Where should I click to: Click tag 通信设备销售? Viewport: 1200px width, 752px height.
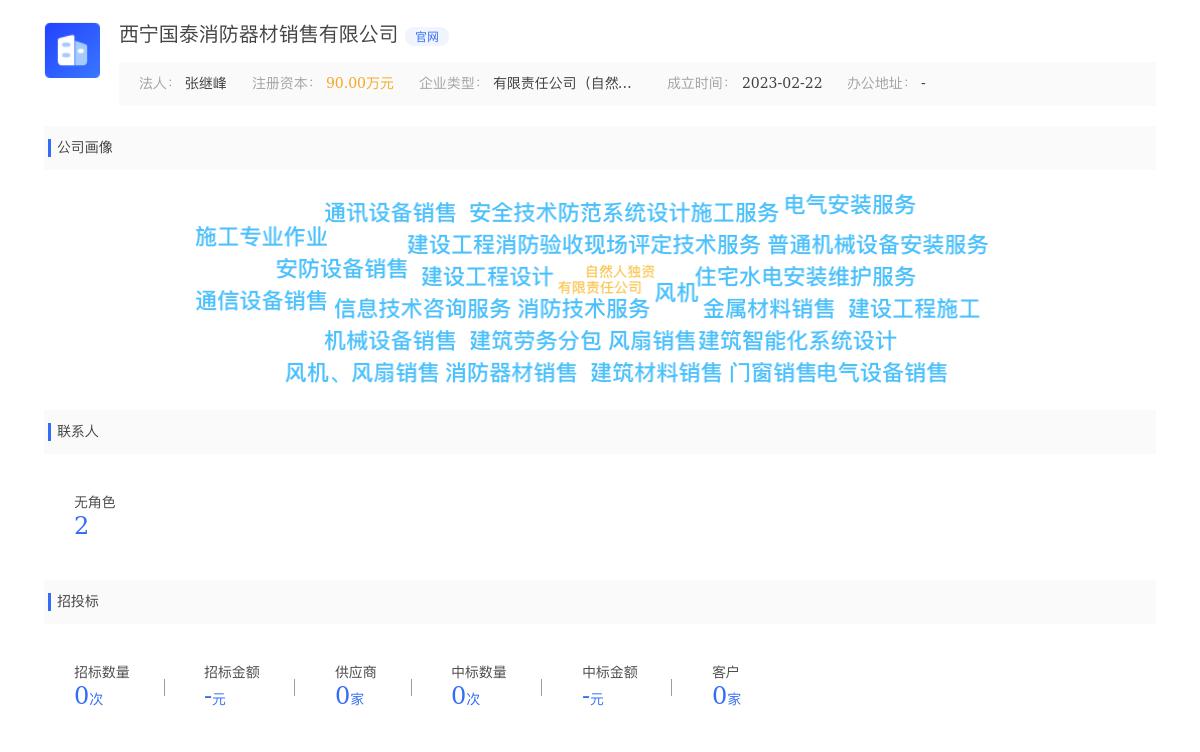(261, 301)
